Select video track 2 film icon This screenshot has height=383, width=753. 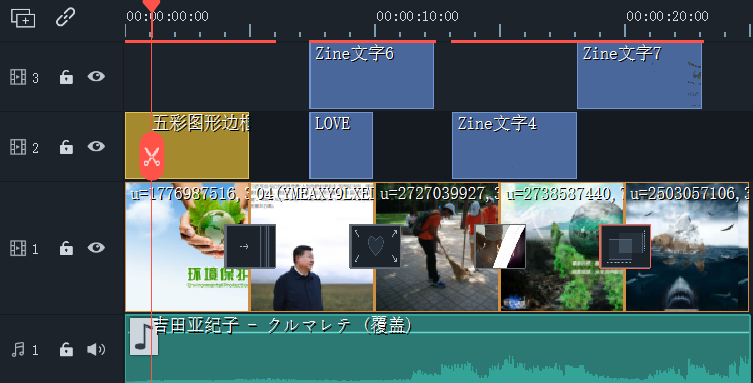click(18, 147)
